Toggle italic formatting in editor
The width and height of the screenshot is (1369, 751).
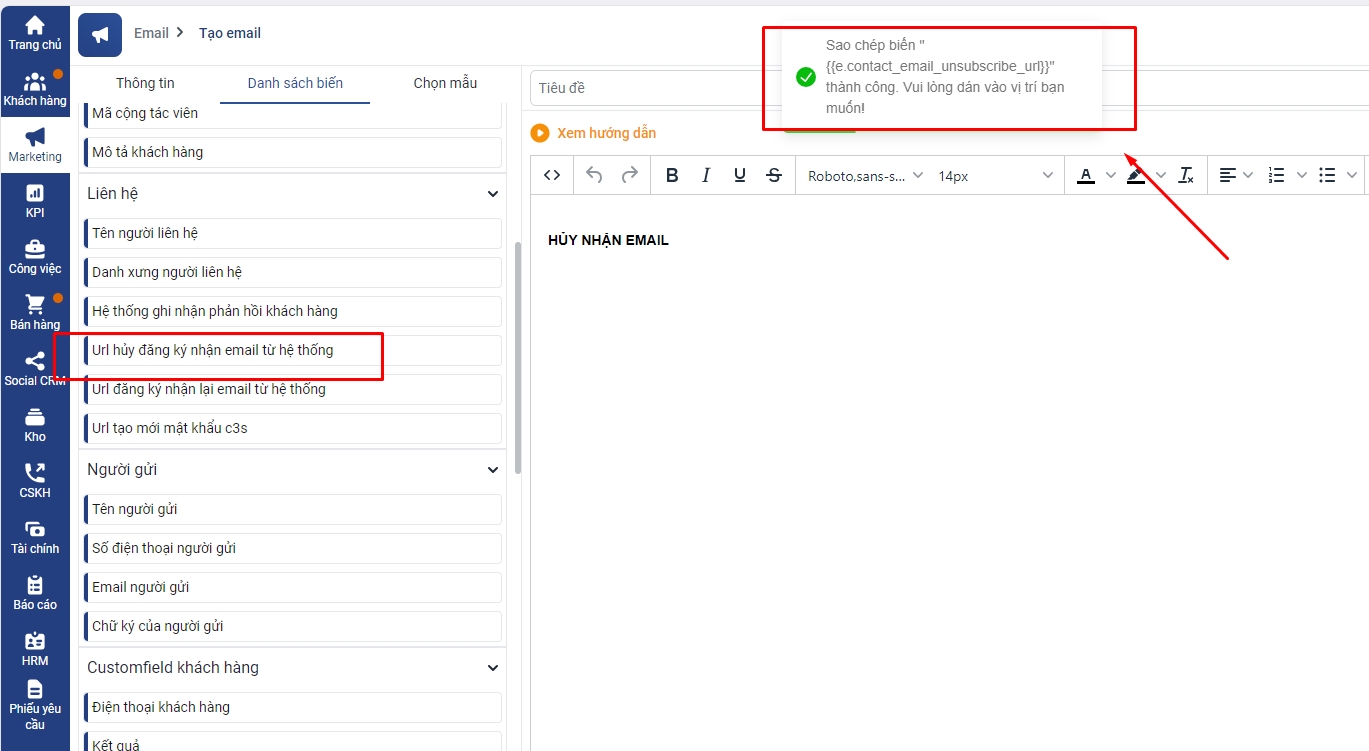[x=706, y=175]
